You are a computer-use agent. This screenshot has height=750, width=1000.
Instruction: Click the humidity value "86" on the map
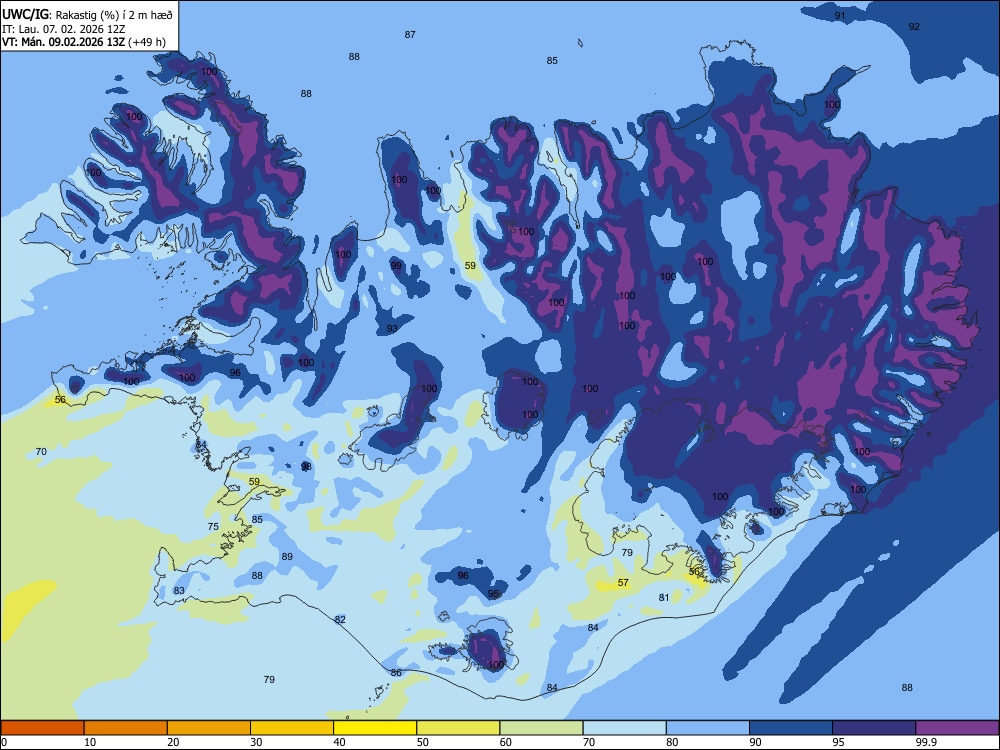point(396,672)
